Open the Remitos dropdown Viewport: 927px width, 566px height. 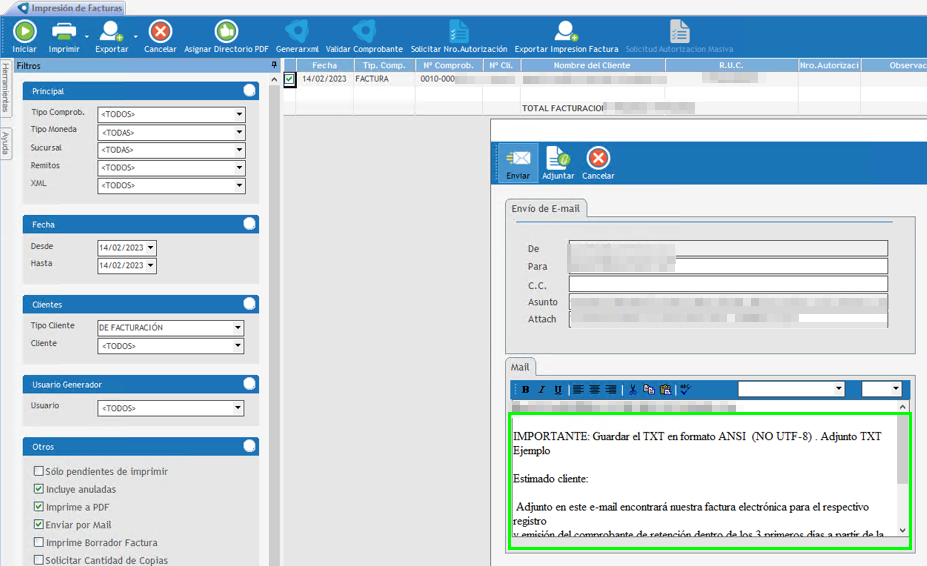[239, 167]
